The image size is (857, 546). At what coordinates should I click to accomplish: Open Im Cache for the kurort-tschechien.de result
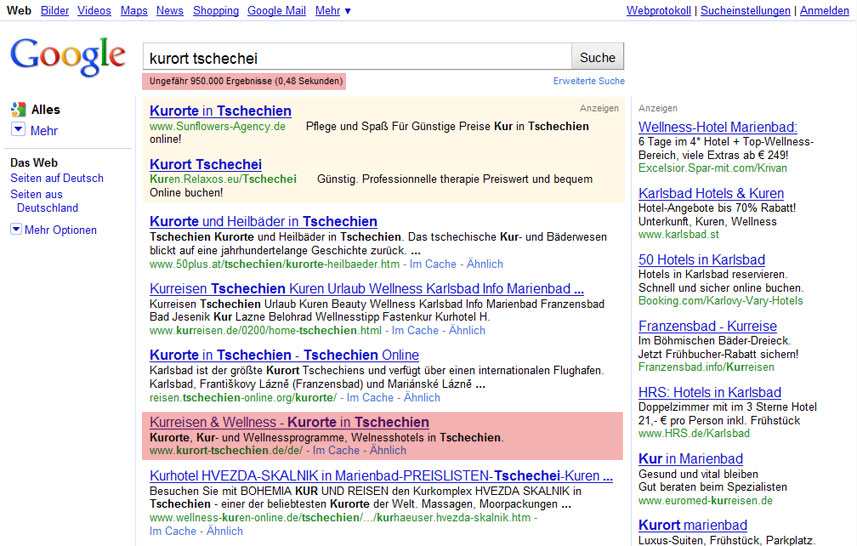(x=336, y=450)
